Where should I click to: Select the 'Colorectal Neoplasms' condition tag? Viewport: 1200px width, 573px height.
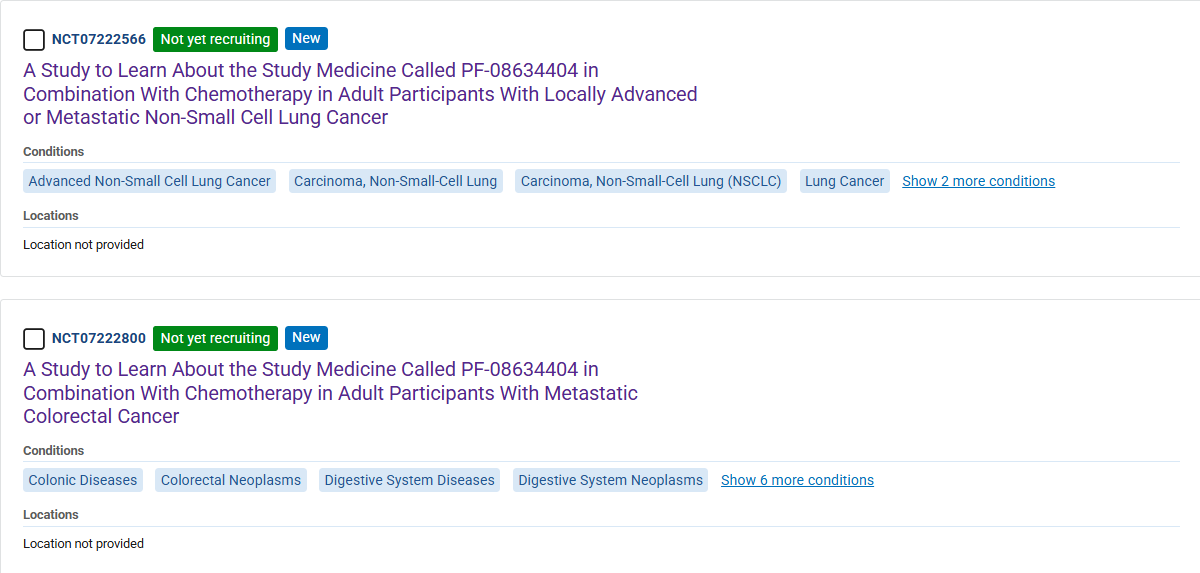coord(231,480)
